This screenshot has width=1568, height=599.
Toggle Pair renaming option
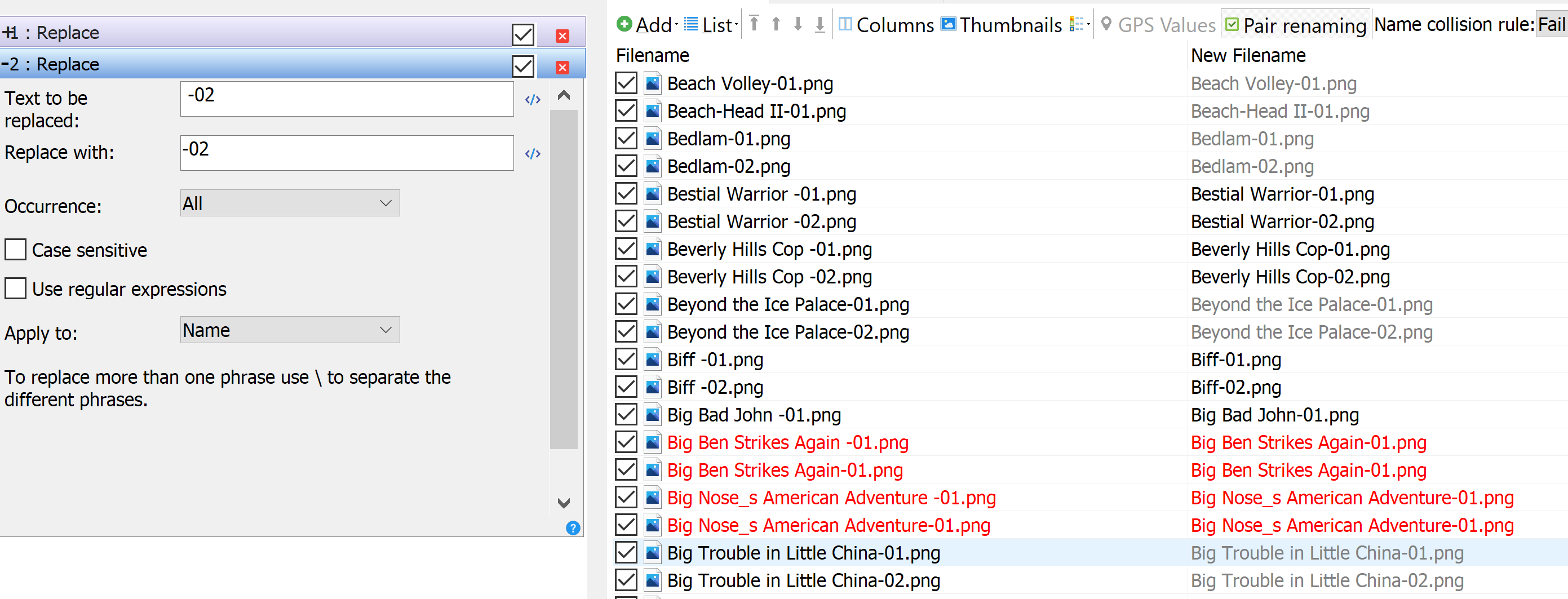click(x=1296, y=25)
